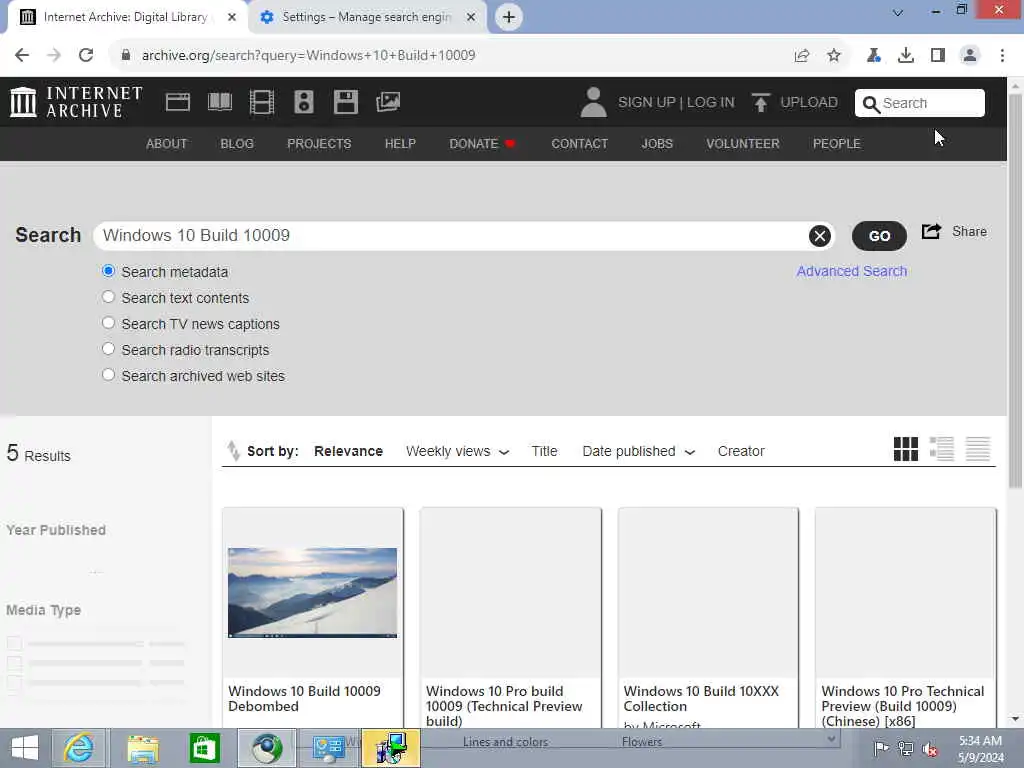Open the HELP menu item
This screenshot has width=1024, height=768.
click(400, 144)
